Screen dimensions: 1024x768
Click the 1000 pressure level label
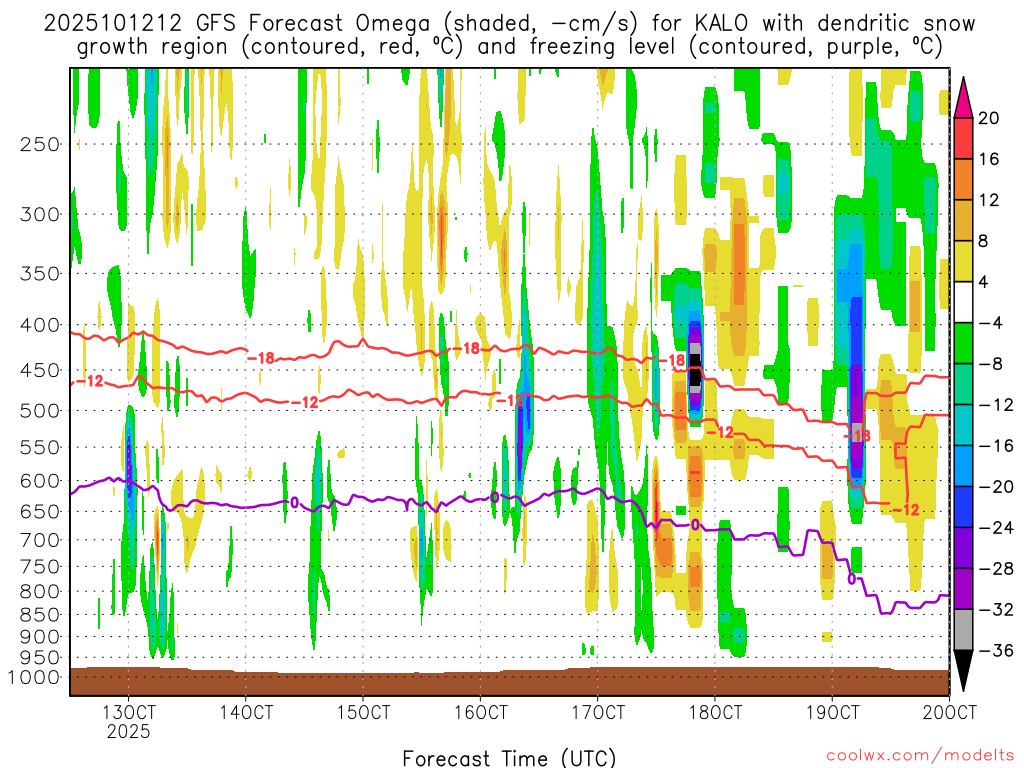click(34, 677)
